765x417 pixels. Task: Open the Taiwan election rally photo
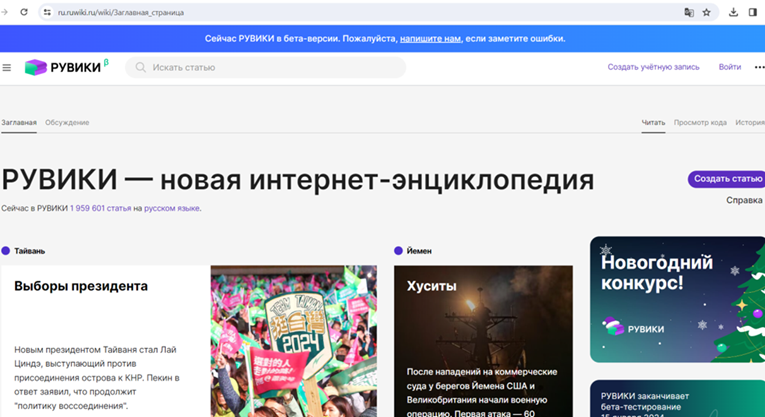click(294, 341)
